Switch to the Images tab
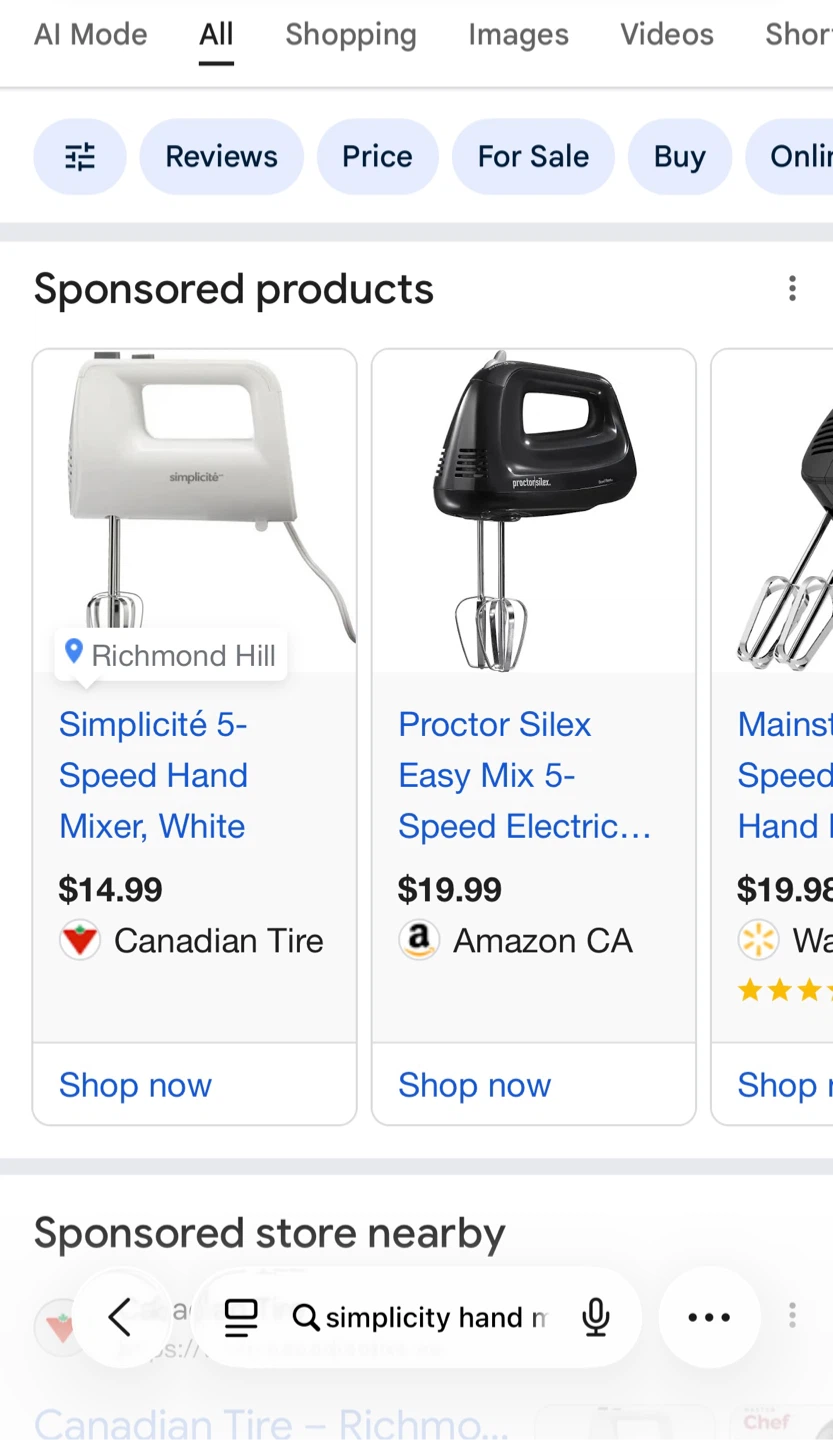Image resolution: width=833 pixels, height=1440 pixels. (x=518, y=35)
